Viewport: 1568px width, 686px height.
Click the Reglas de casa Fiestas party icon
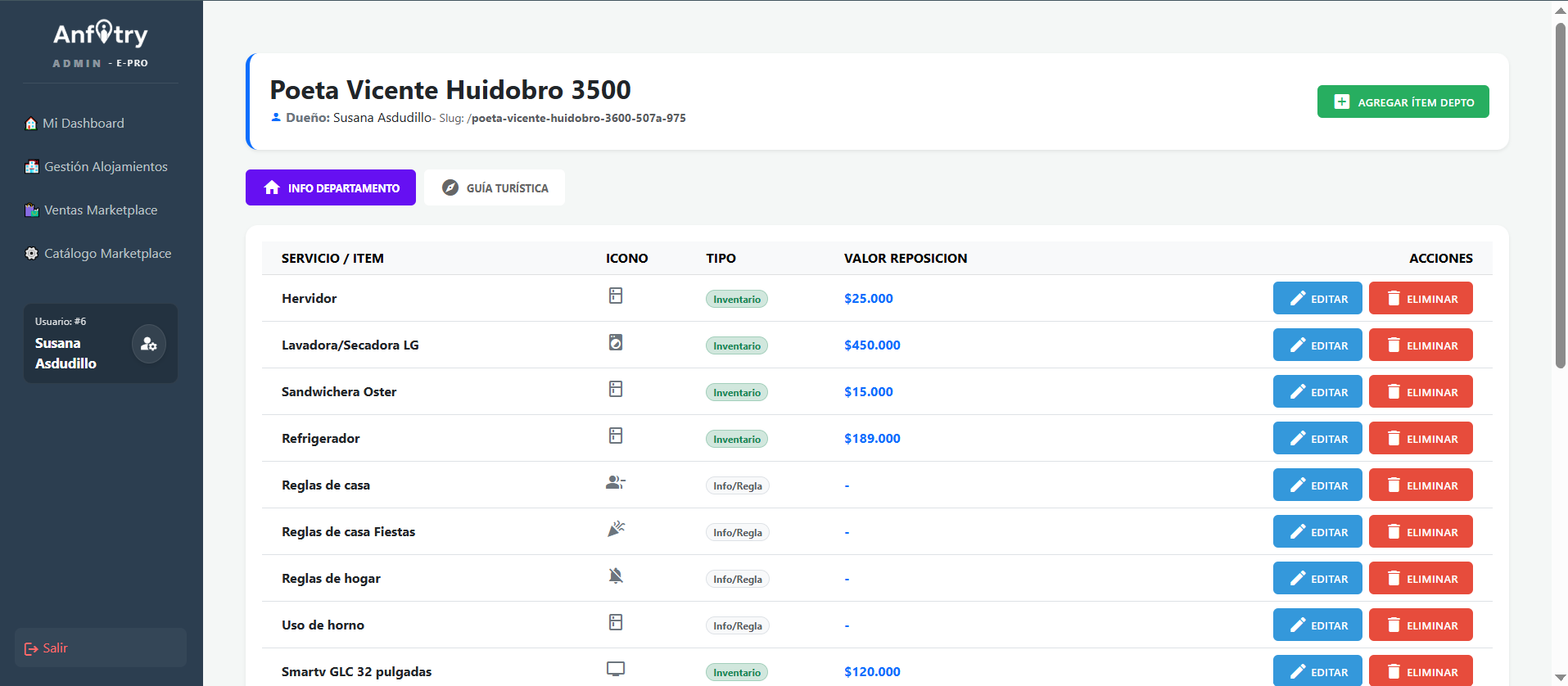pos(616,529)
